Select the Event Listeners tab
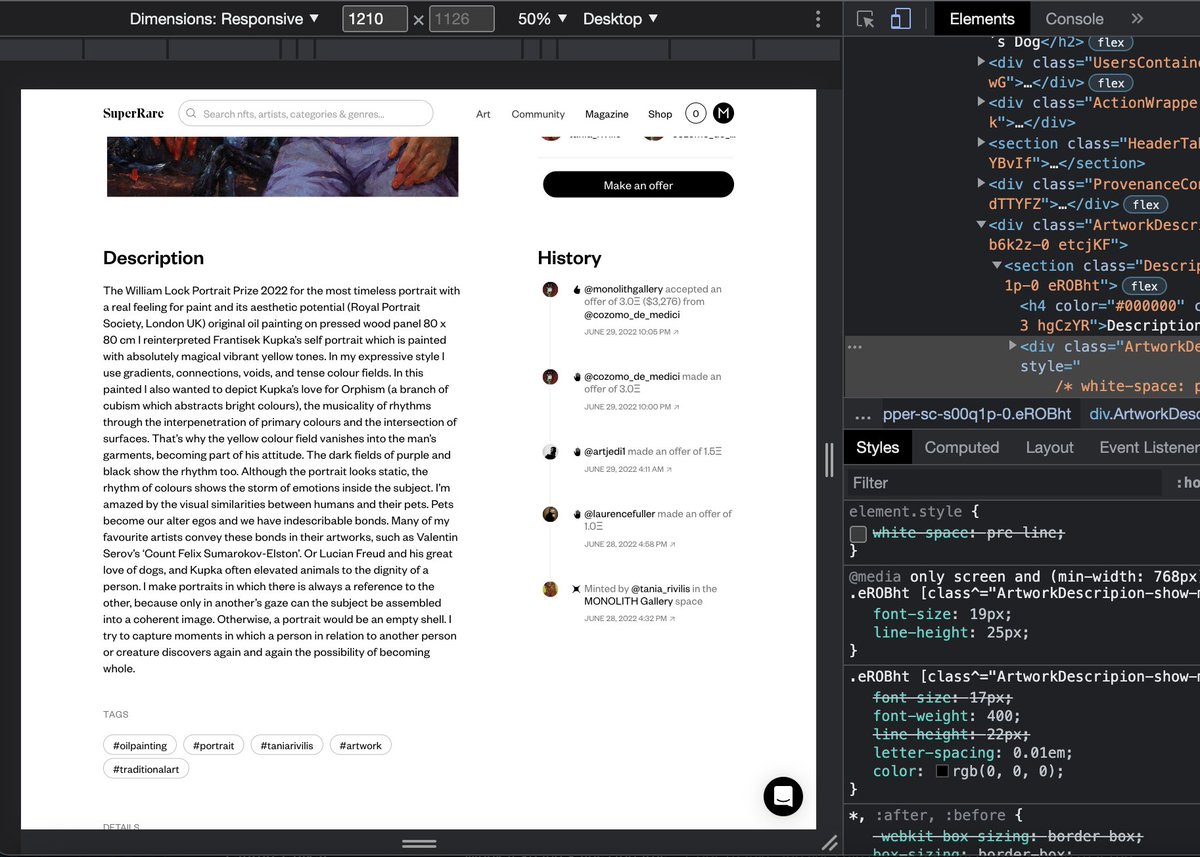 [x=1148, y=448]
